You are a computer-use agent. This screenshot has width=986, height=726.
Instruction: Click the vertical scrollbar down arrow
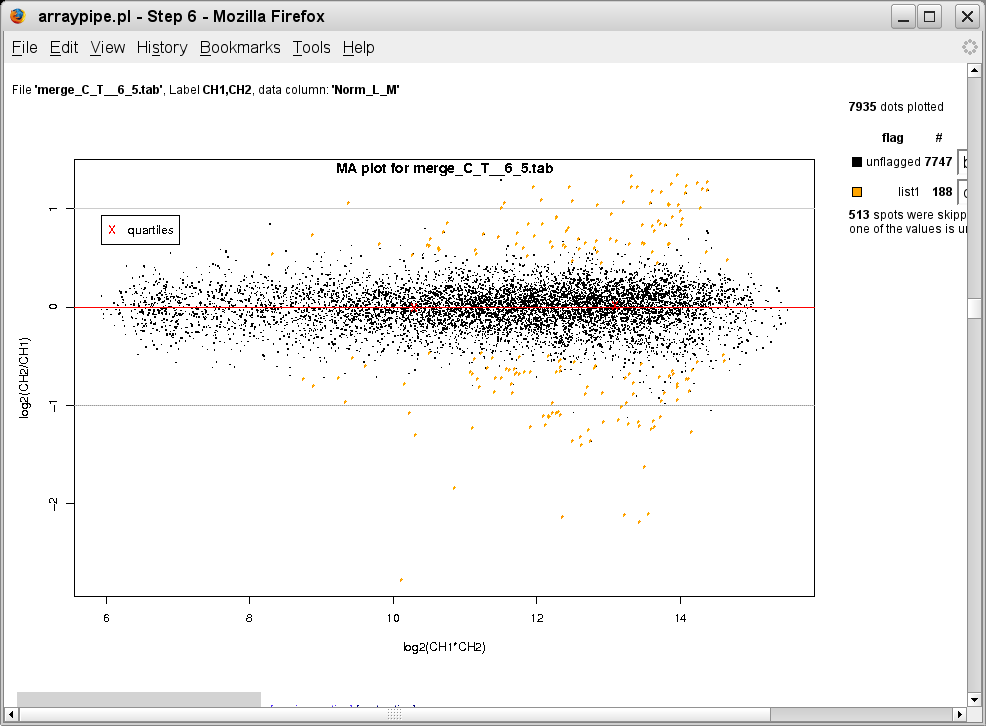point(974,699)
